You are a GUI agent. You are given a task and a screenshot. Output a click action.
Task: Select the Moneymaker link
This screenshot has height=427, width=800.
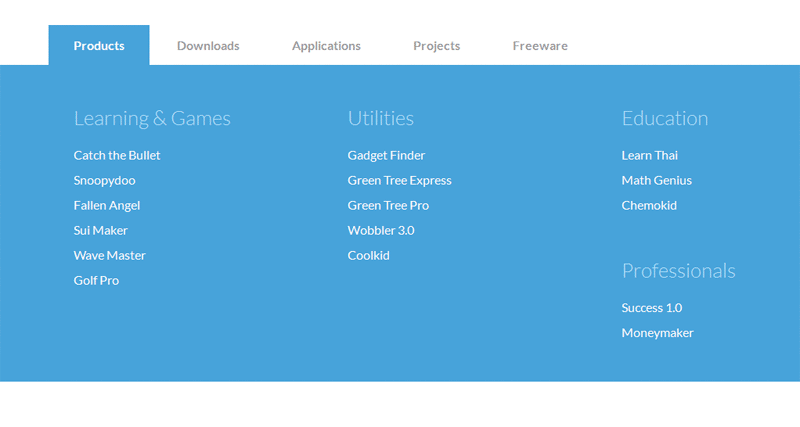[x=657, y=333]
